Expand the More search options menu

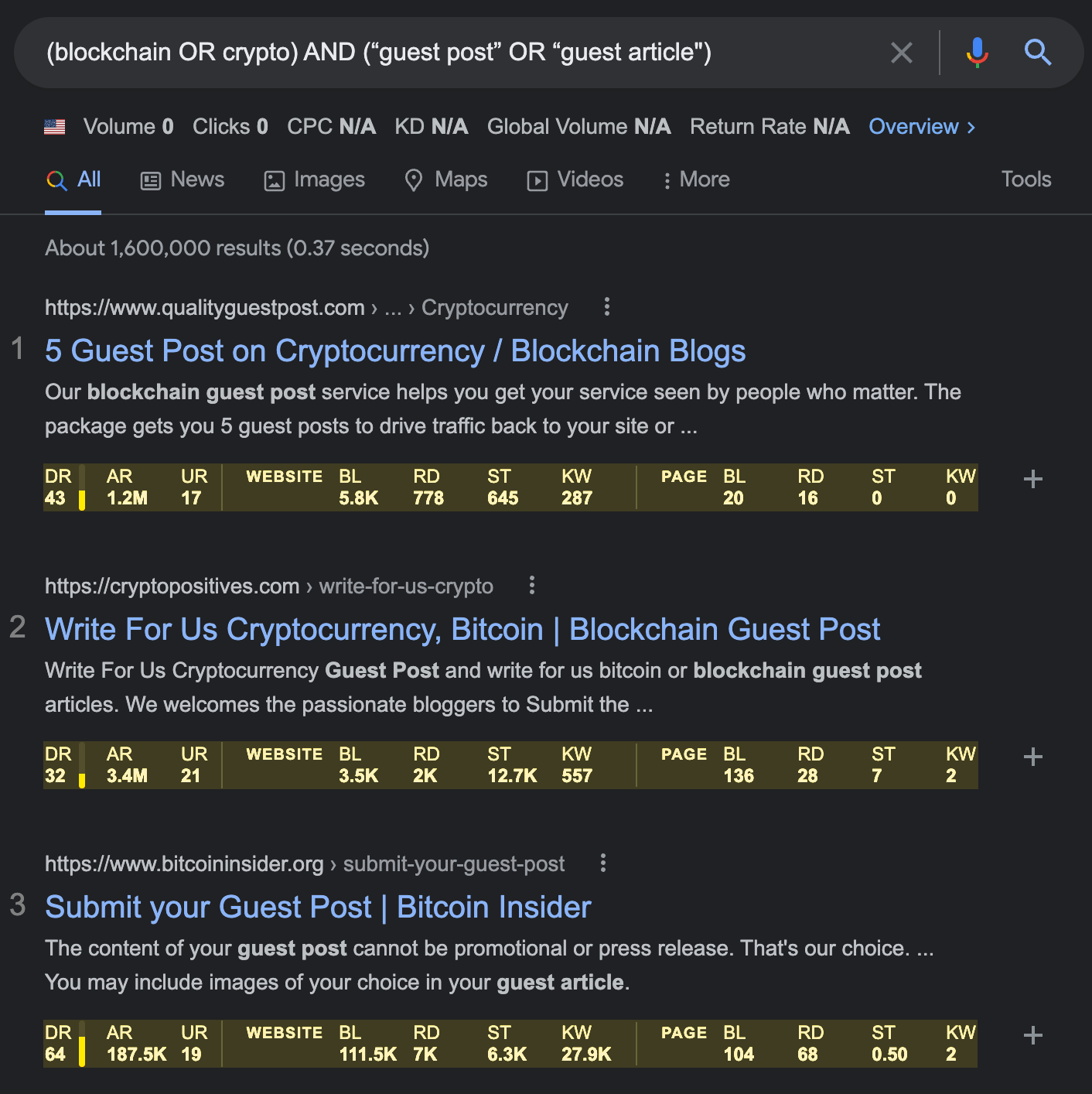click(x=695, y=179)
